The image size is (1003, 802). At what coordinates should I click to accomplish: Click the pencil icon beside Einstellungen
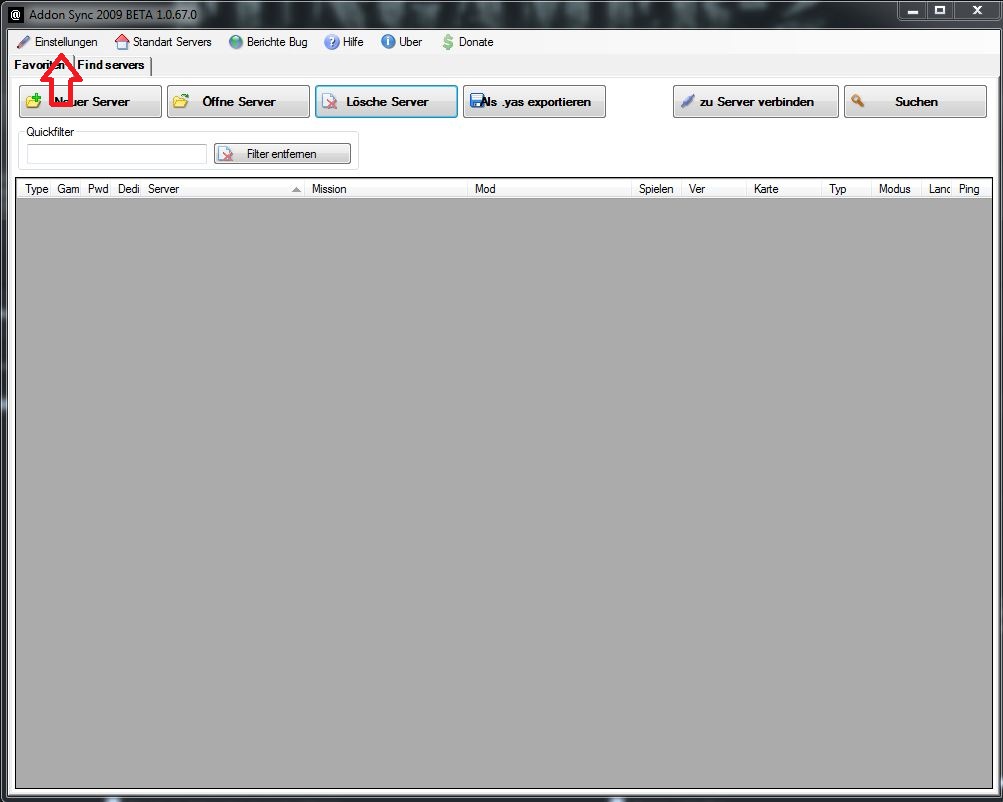tap(24, 42)
